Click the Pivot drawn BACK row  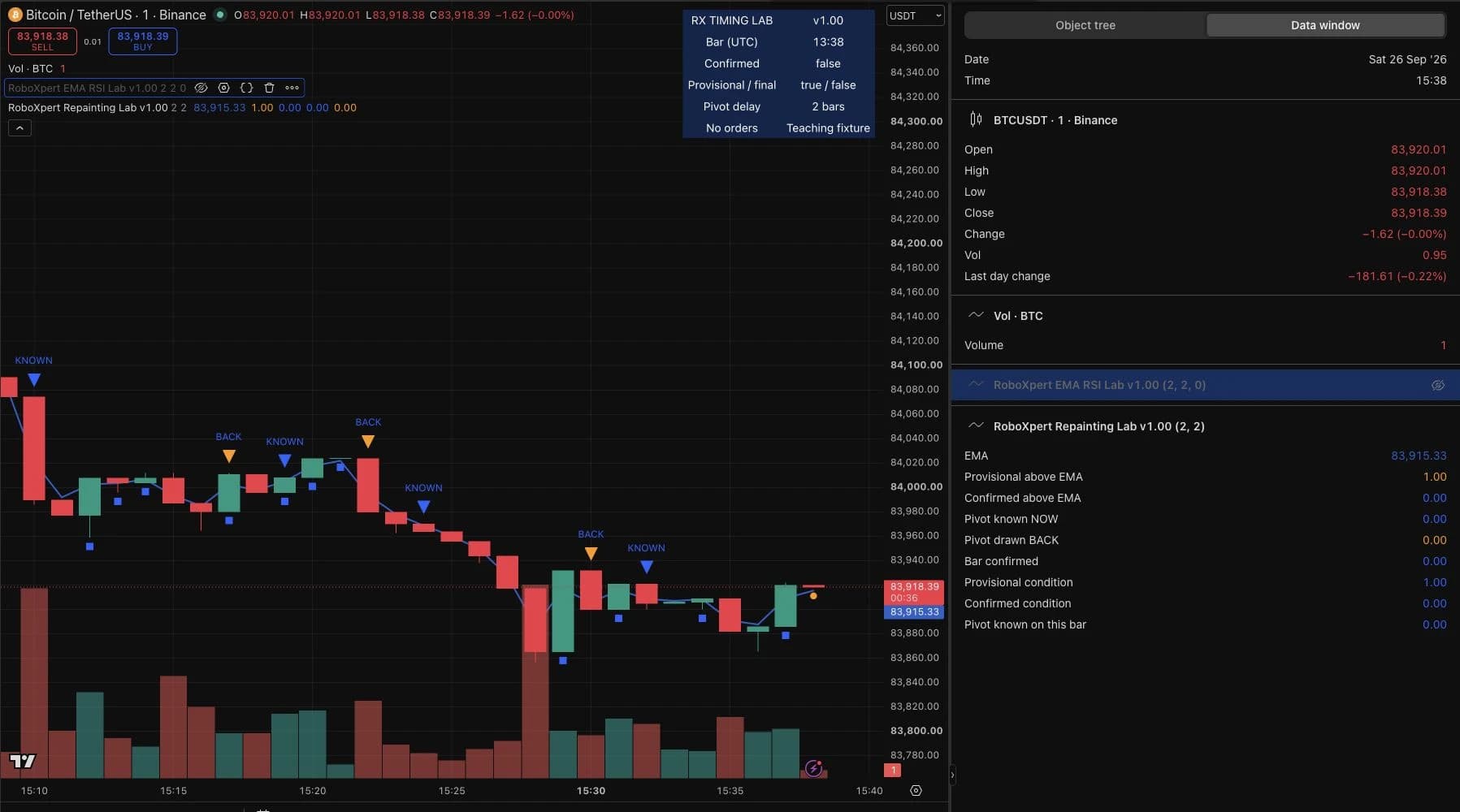click(x=1205, y=540)
